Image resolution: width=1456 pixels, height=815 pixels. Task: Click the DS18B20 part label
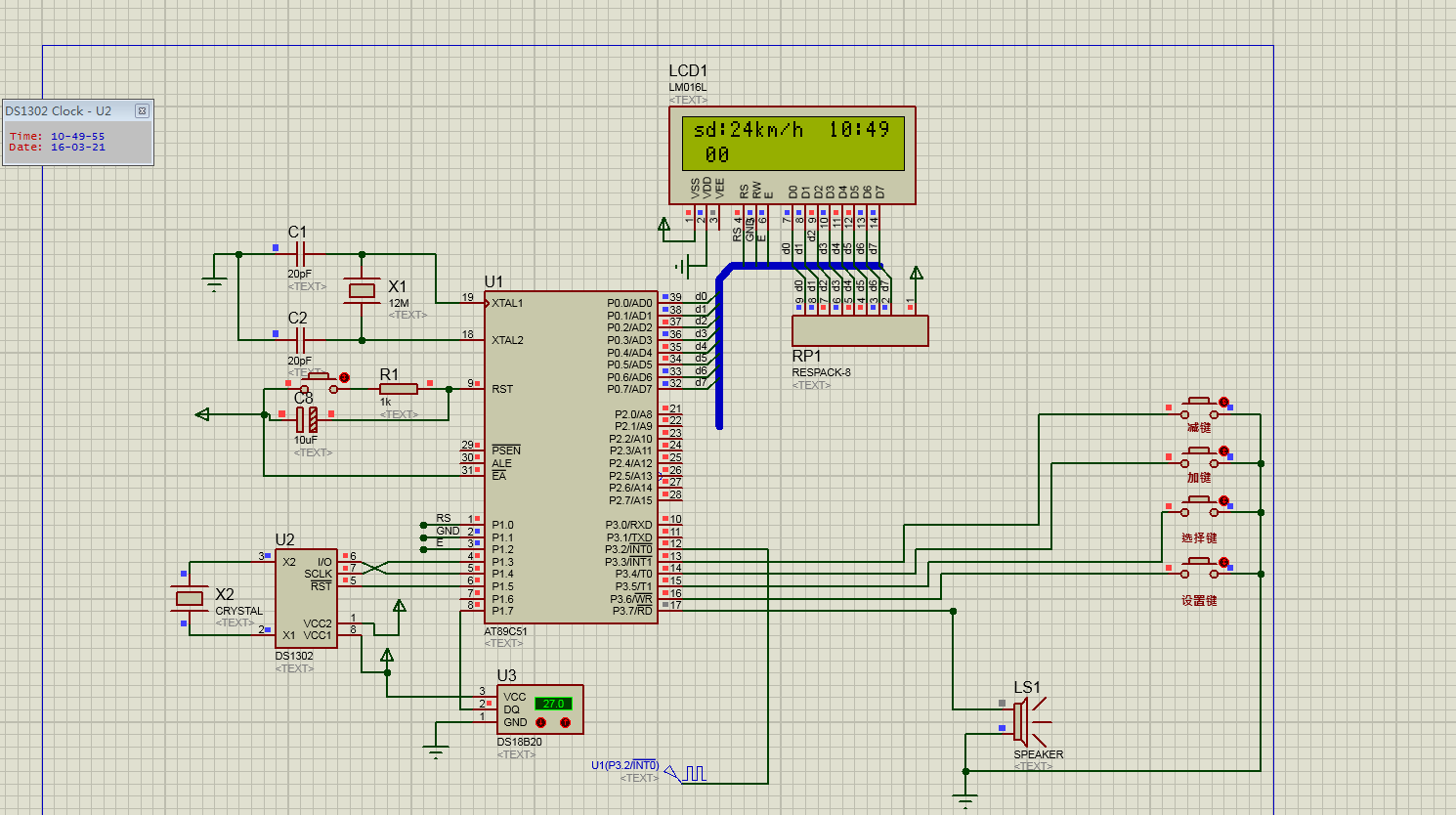click(519, 742)
